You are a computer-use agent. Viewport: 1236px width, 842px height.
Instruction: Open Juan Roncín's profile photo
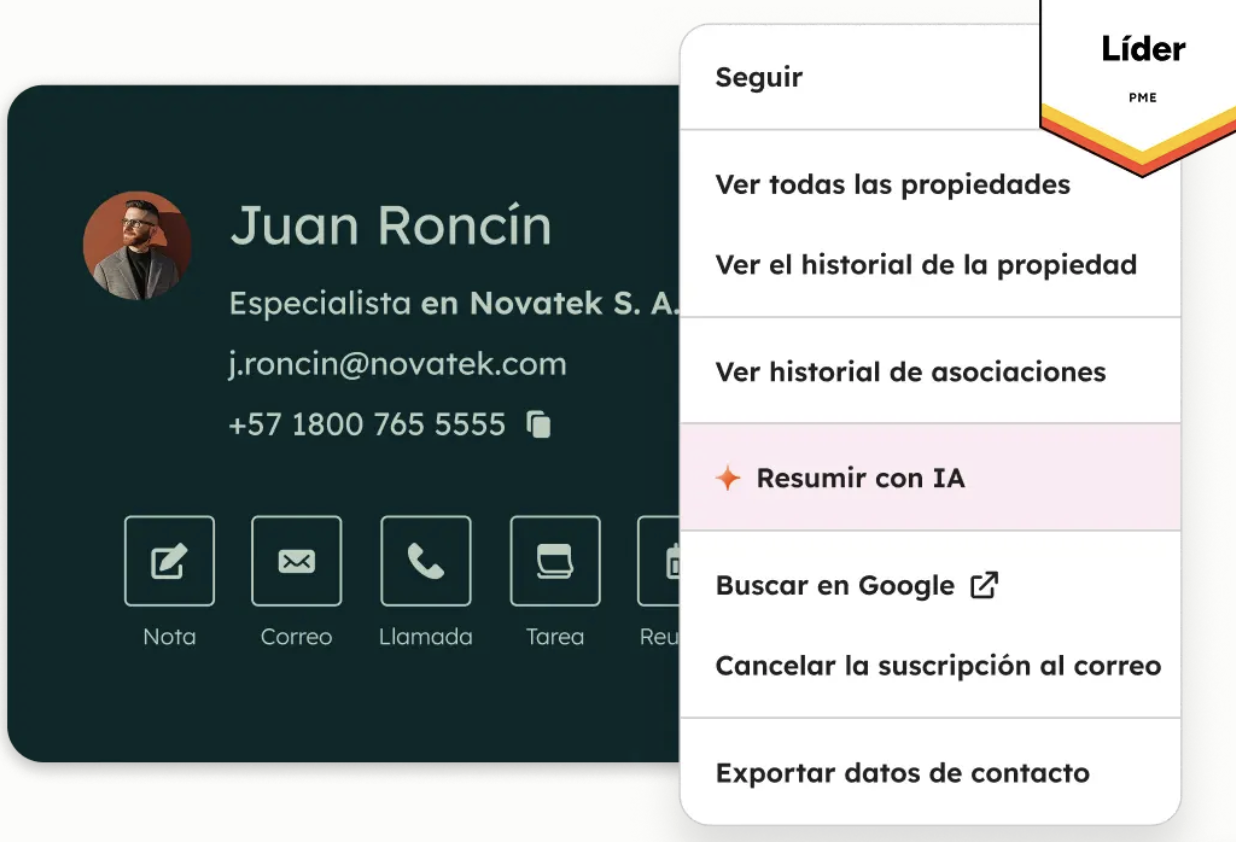(x=138, y=245)
